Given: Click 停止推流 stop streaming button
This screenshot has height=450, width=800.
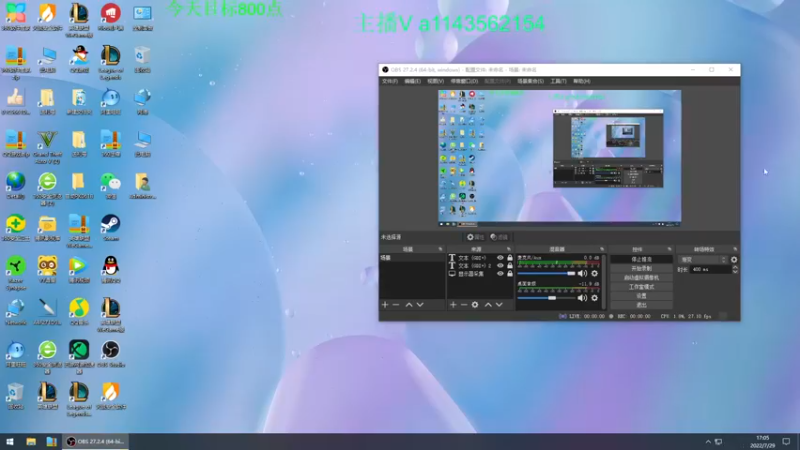Looking at the screenshot, I should (641, 259).
